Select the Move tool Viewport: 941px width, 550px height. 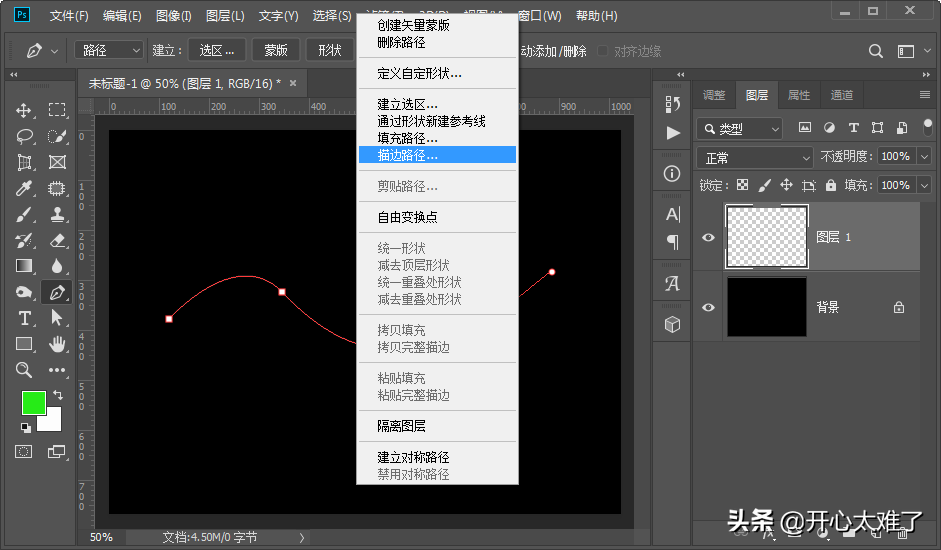coord(25,110)
